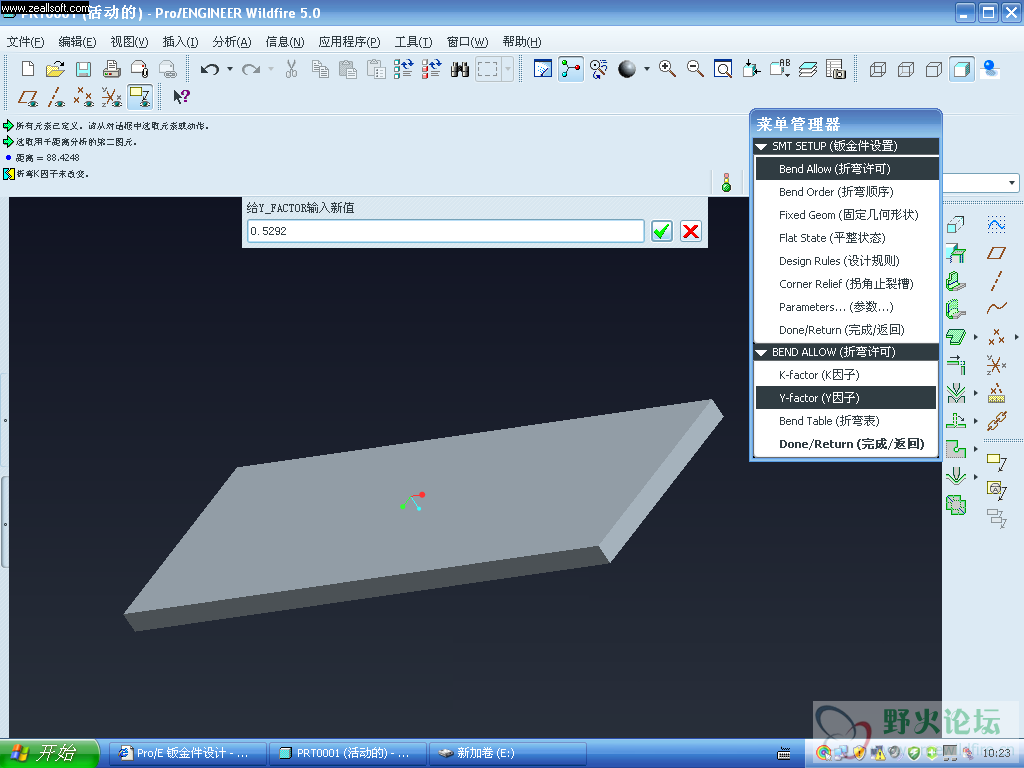Image resolution: width=1024 pixels, height=768 pixels.
Task: Open Corner Relief (拐角止裂槽) entry
Action: (x=846, y=284)
